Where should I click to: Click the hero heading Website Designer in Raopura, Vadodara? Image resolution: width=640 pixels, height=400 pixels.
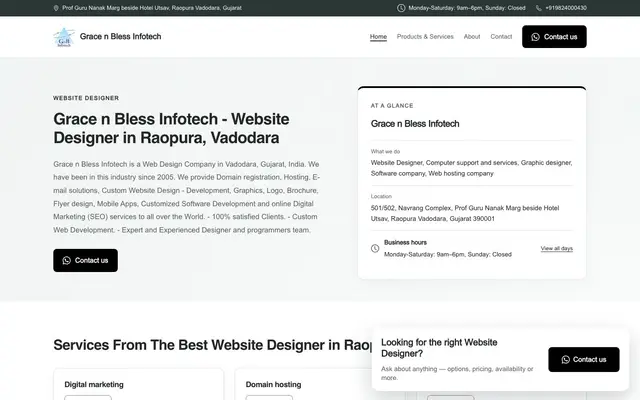171,128
